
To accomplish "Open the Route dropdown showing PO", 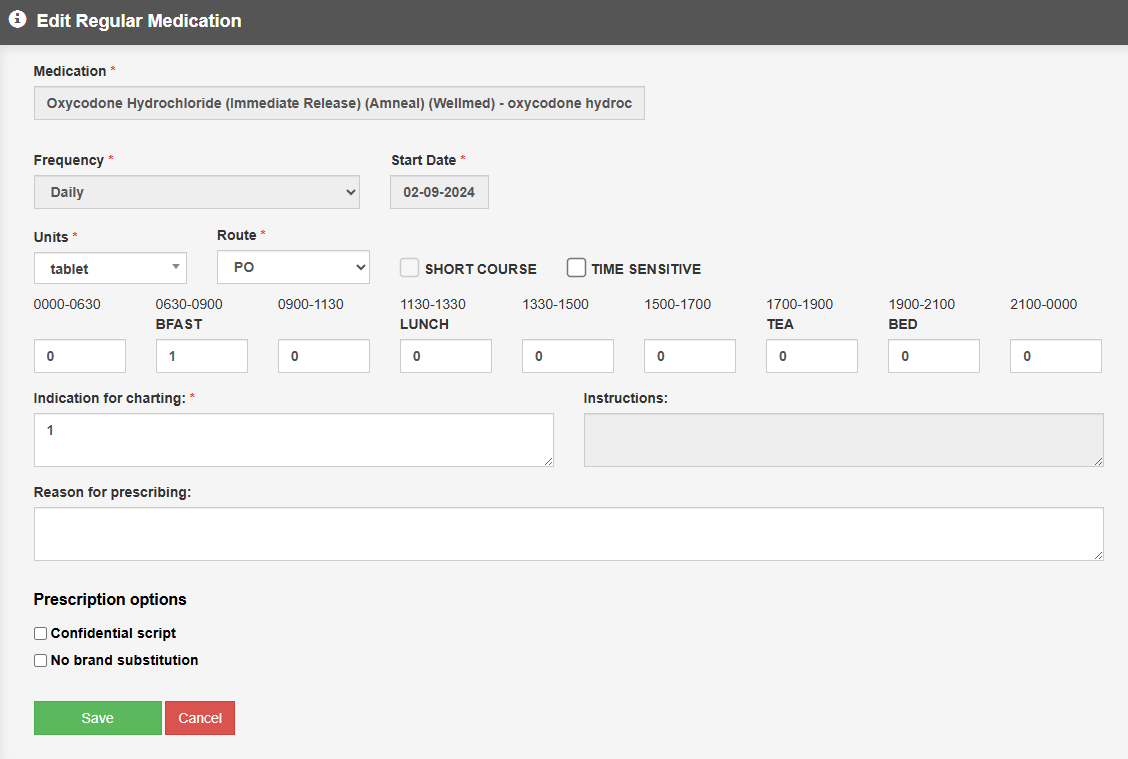I will point(293,267).
